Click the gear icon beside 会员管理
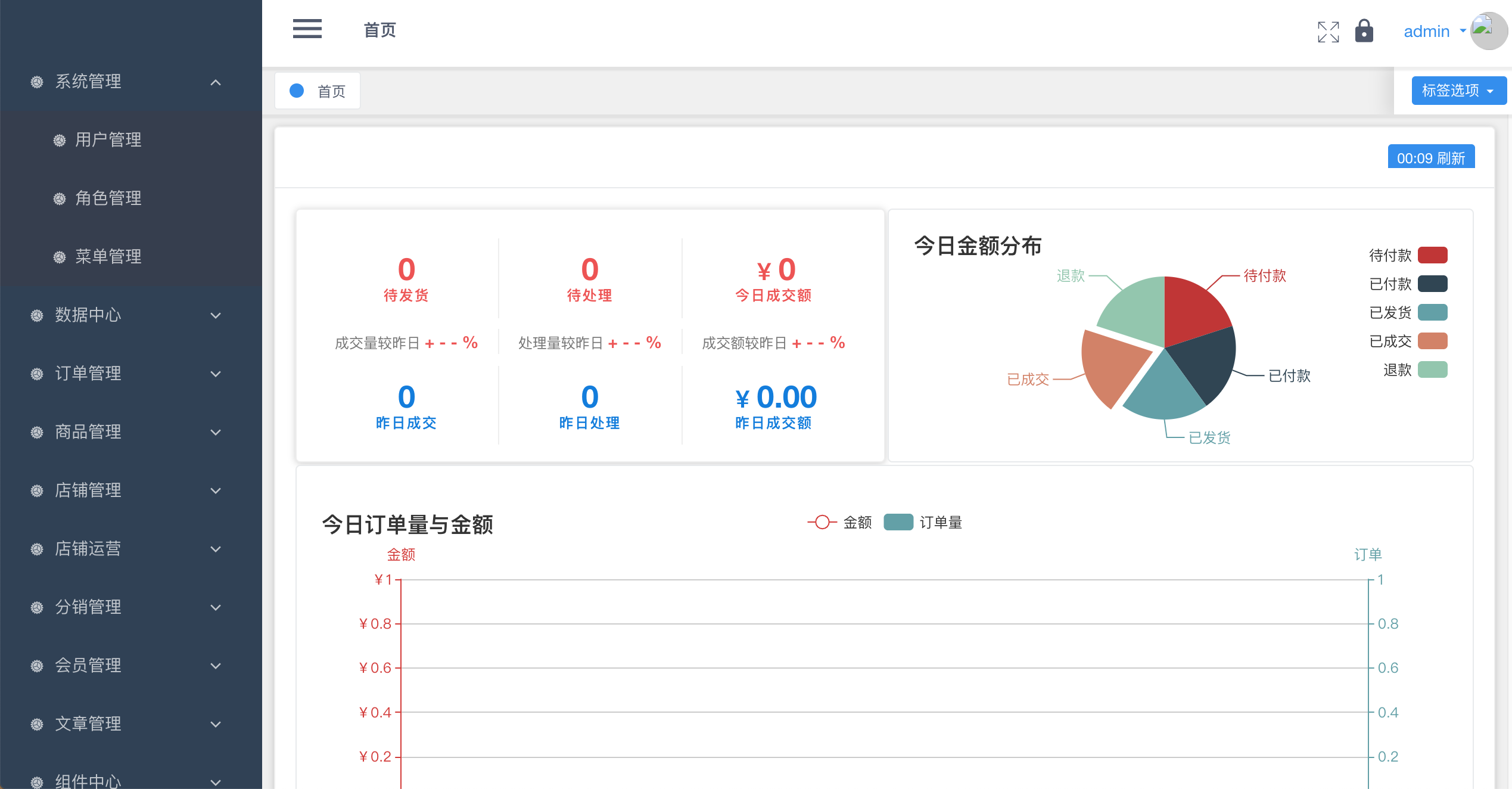The height and width of the screenshot is (789, 1512). click(37, 666)
